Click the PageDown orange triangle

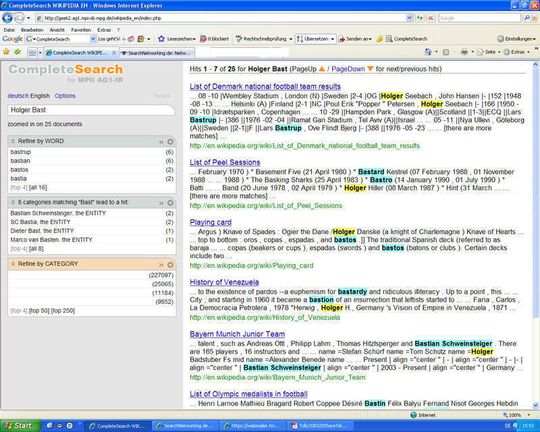click(370, 69)
